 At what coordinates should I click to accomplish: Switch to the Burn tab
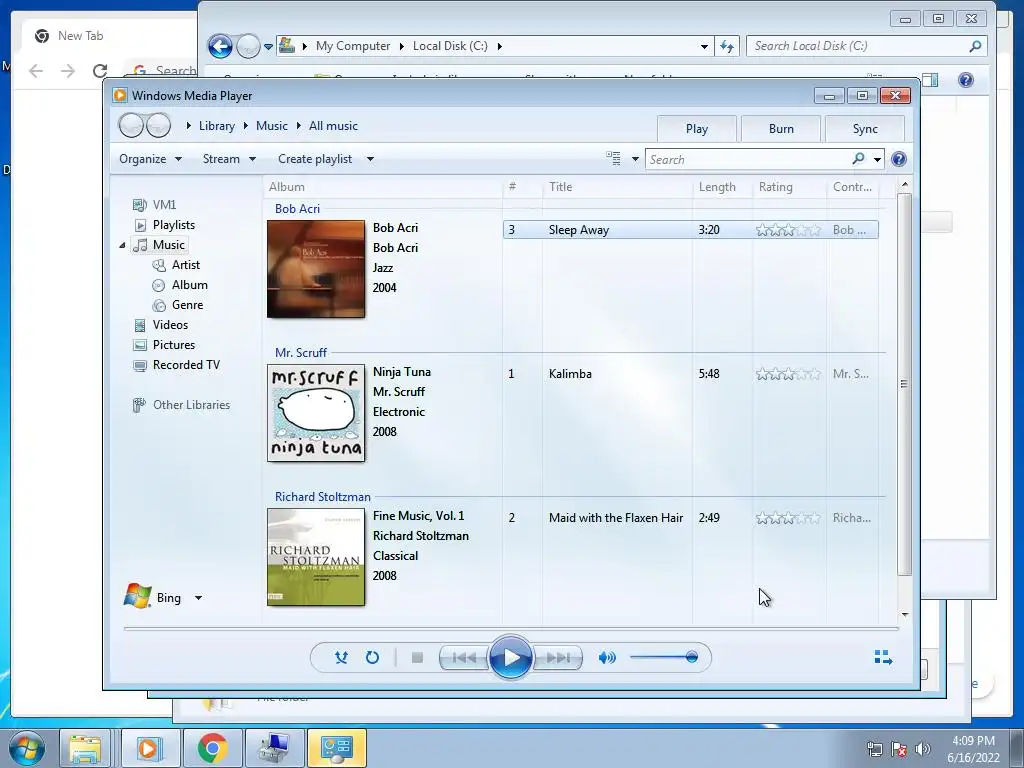781,129
